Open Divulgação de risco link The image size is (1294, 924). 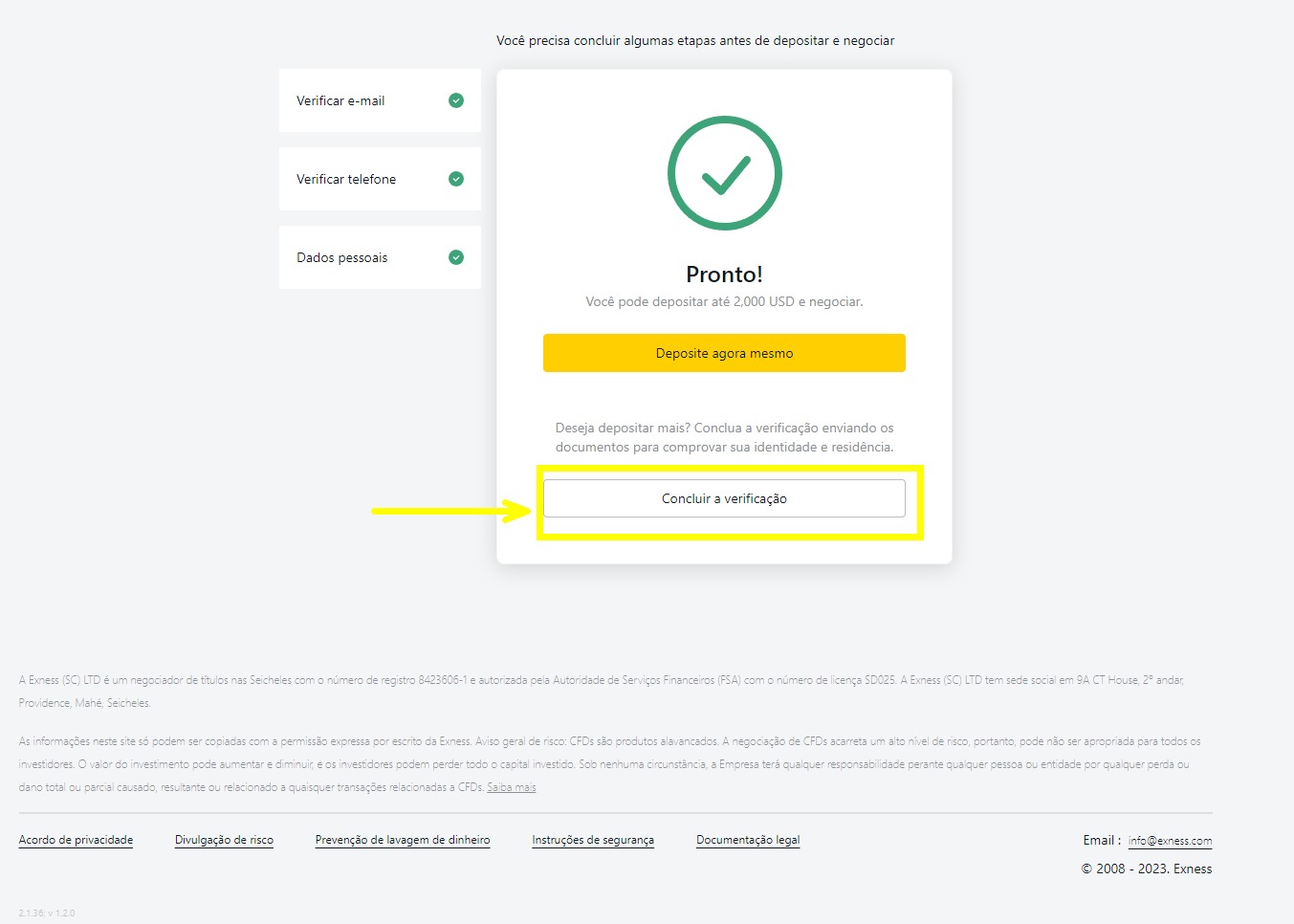coord(224,840)
